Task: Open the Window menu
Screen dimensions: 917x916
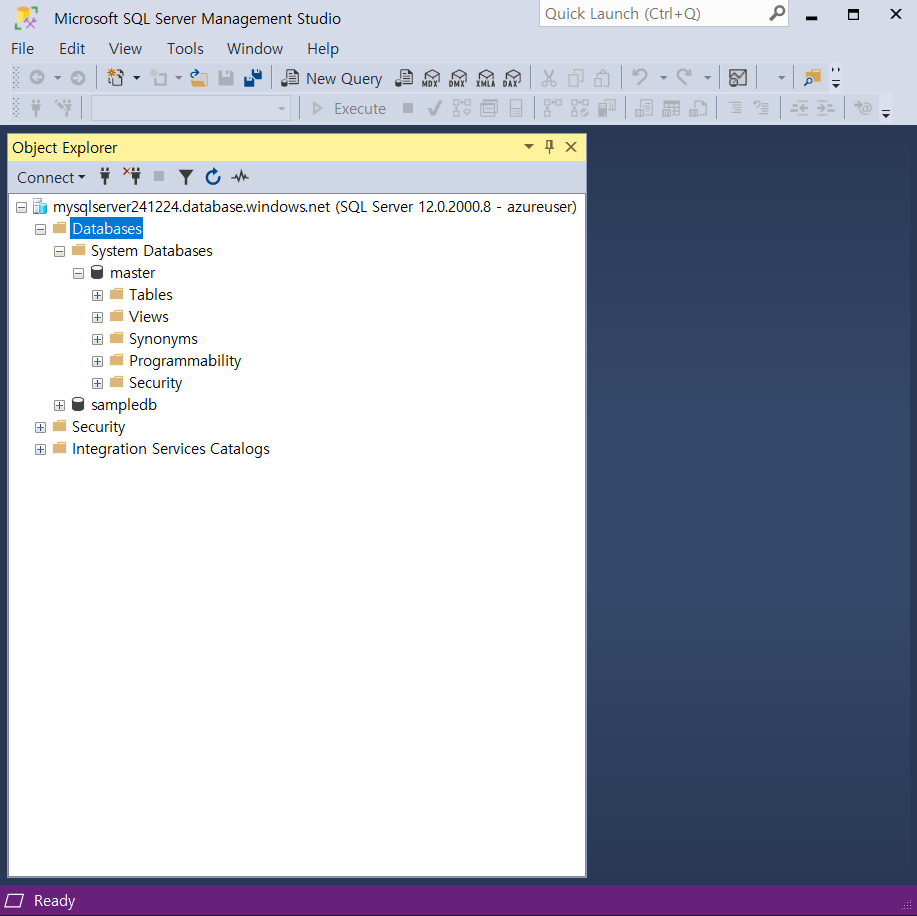Action: click(x=255, y=49)
